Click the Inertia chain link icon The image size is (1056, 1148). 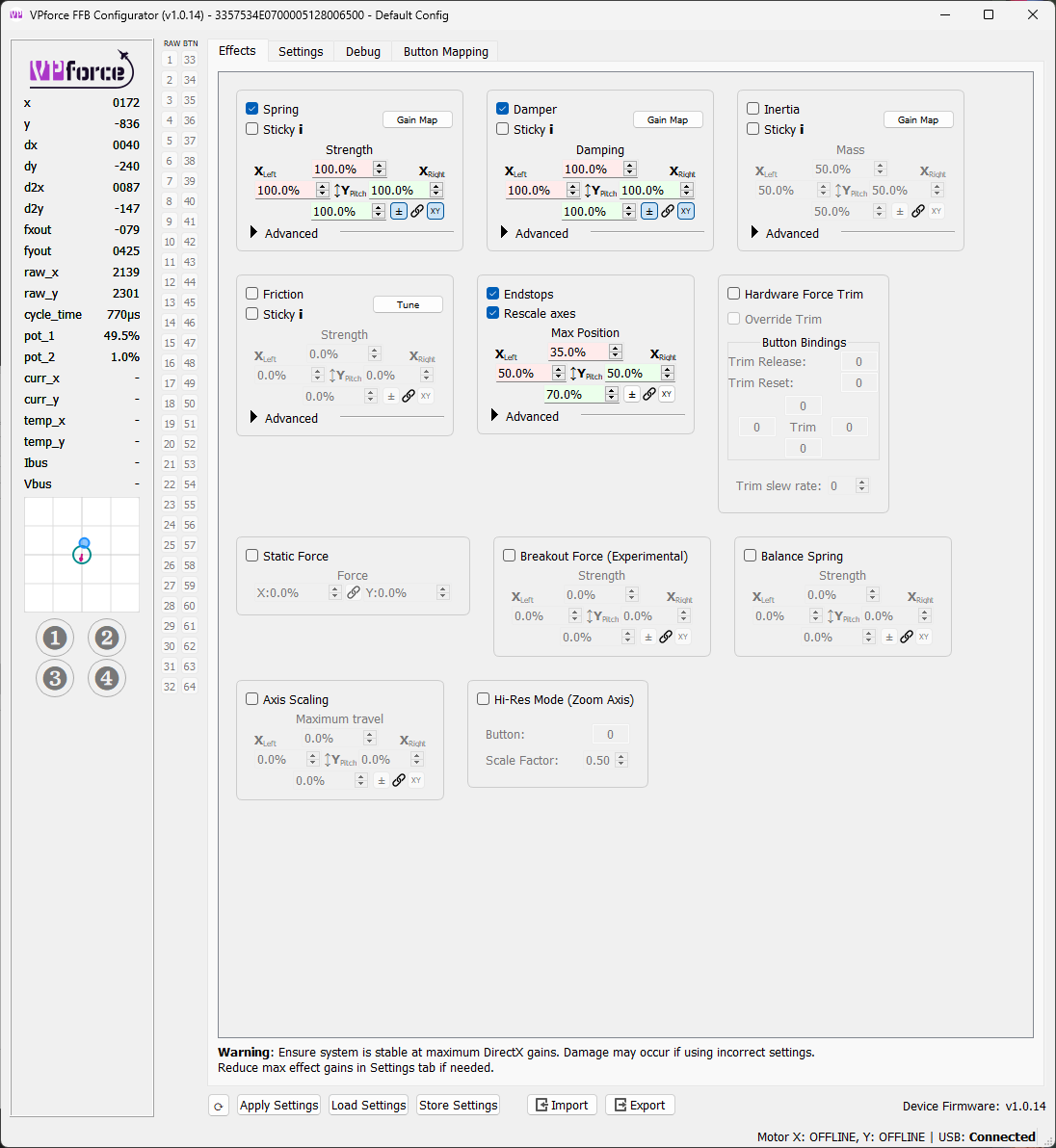[x=917, y=212]
